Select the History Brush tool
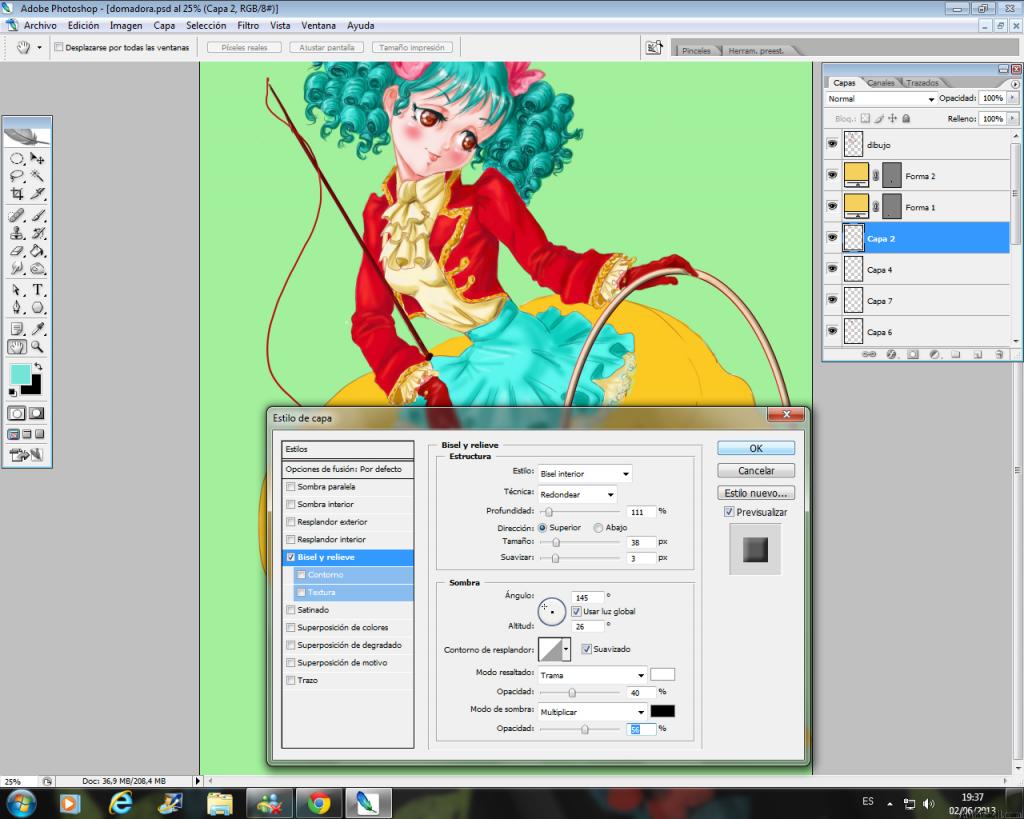This screenshot has height=819, width=1024. point(37,233)
